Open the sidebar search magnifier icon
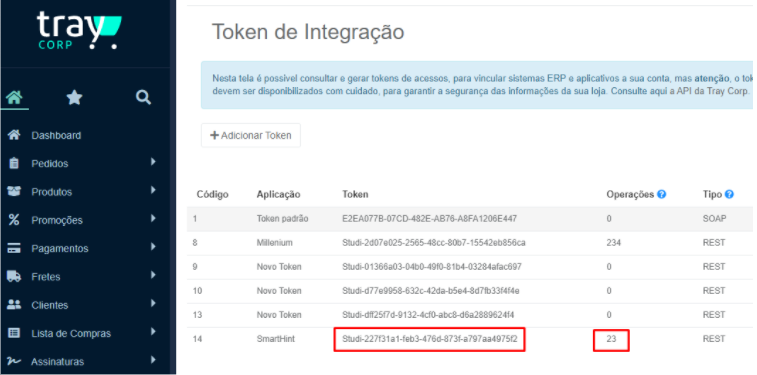 143,98
